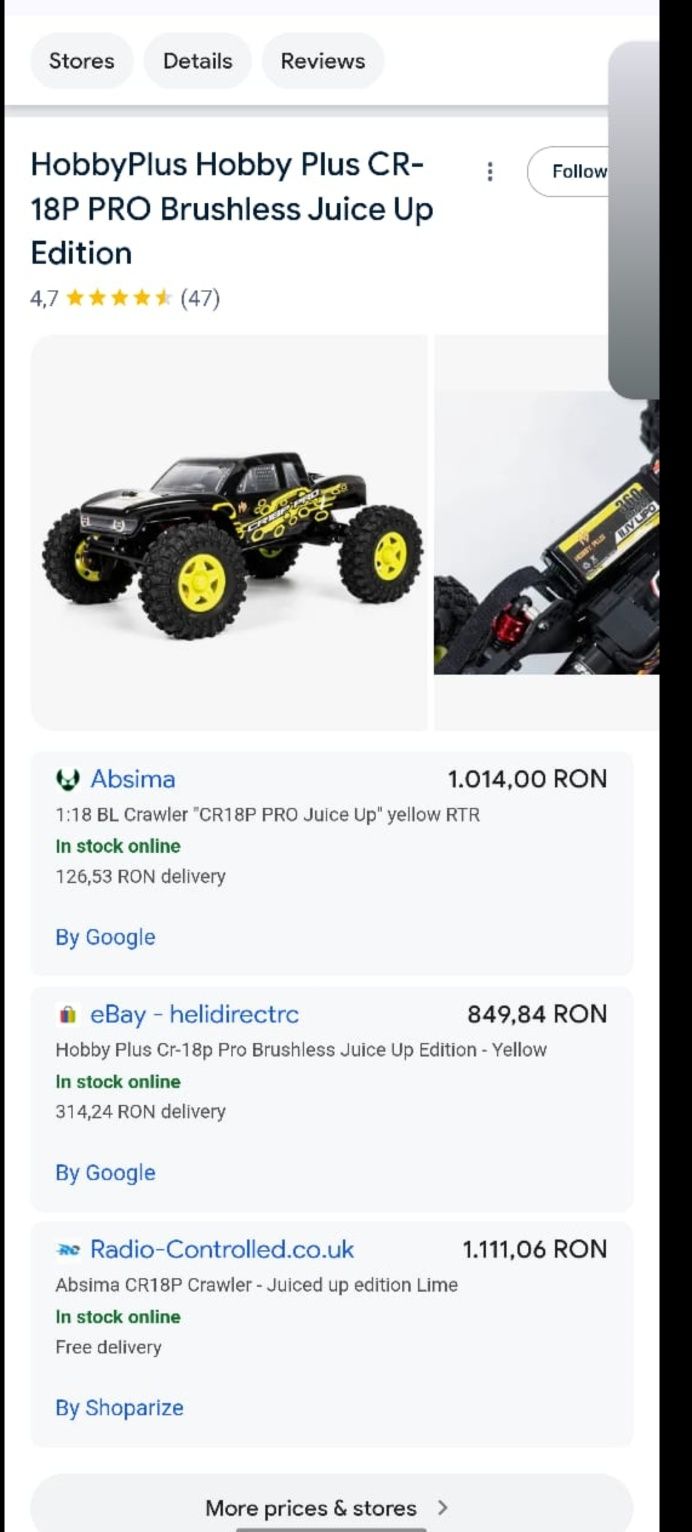The width and height of the screenshot is (692, 1532).
Task: Switch to the Reviews tab
Action: click(x=323, y=61)
